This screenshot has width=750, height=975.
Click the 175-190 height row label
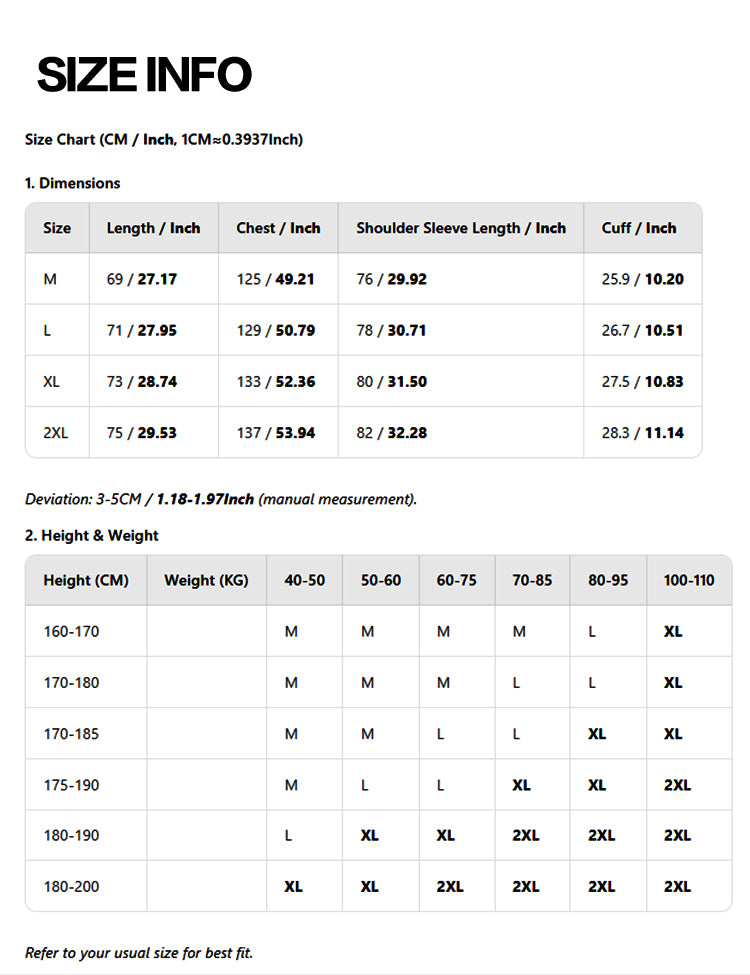pos(71,785)
